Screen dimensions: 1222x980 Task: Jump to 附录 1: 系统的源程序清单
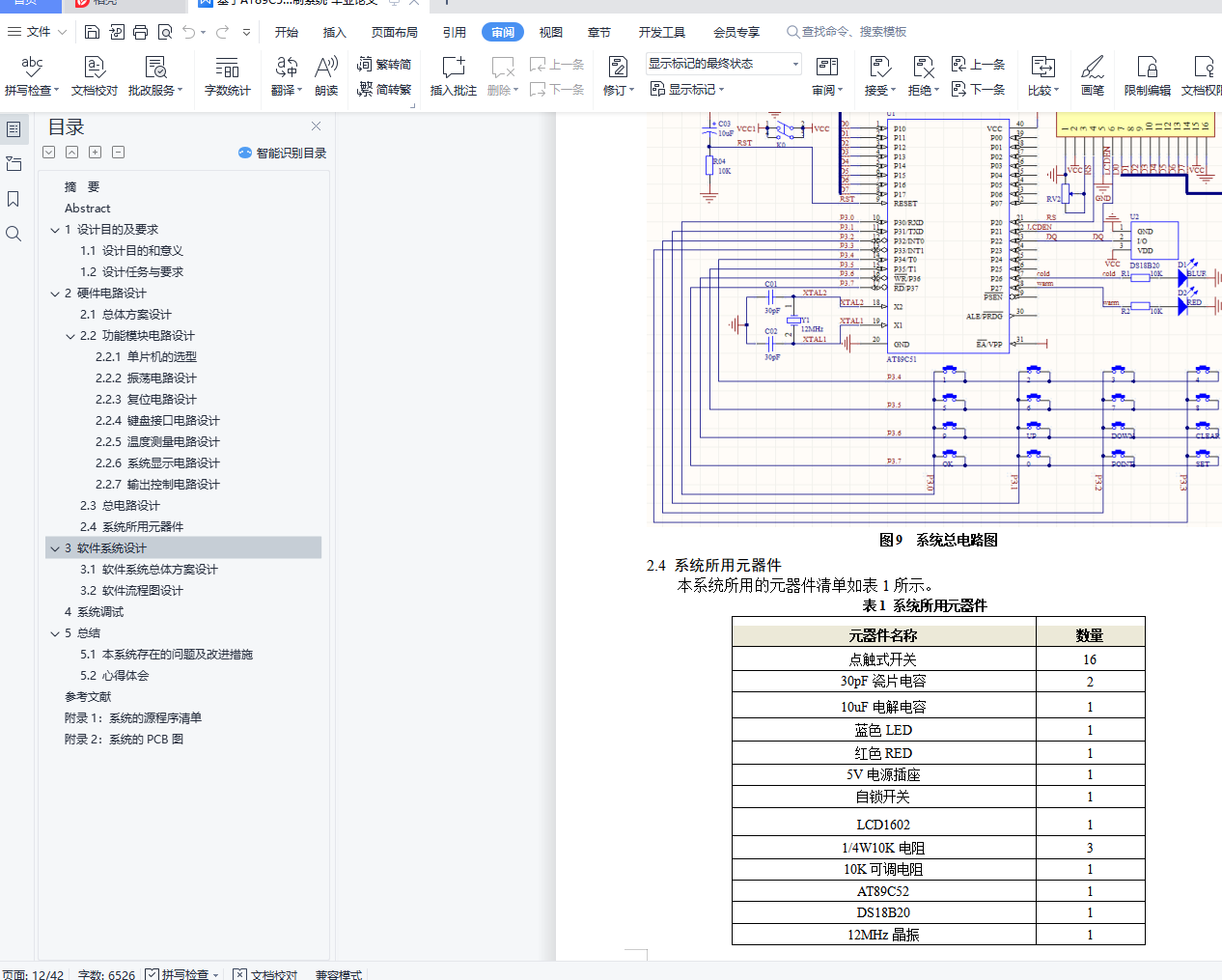133,718
